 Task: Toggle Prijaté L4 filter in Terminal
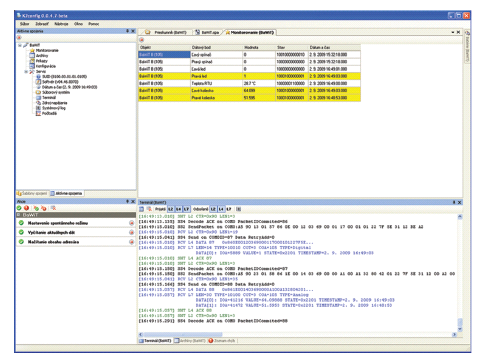(178, 209)
